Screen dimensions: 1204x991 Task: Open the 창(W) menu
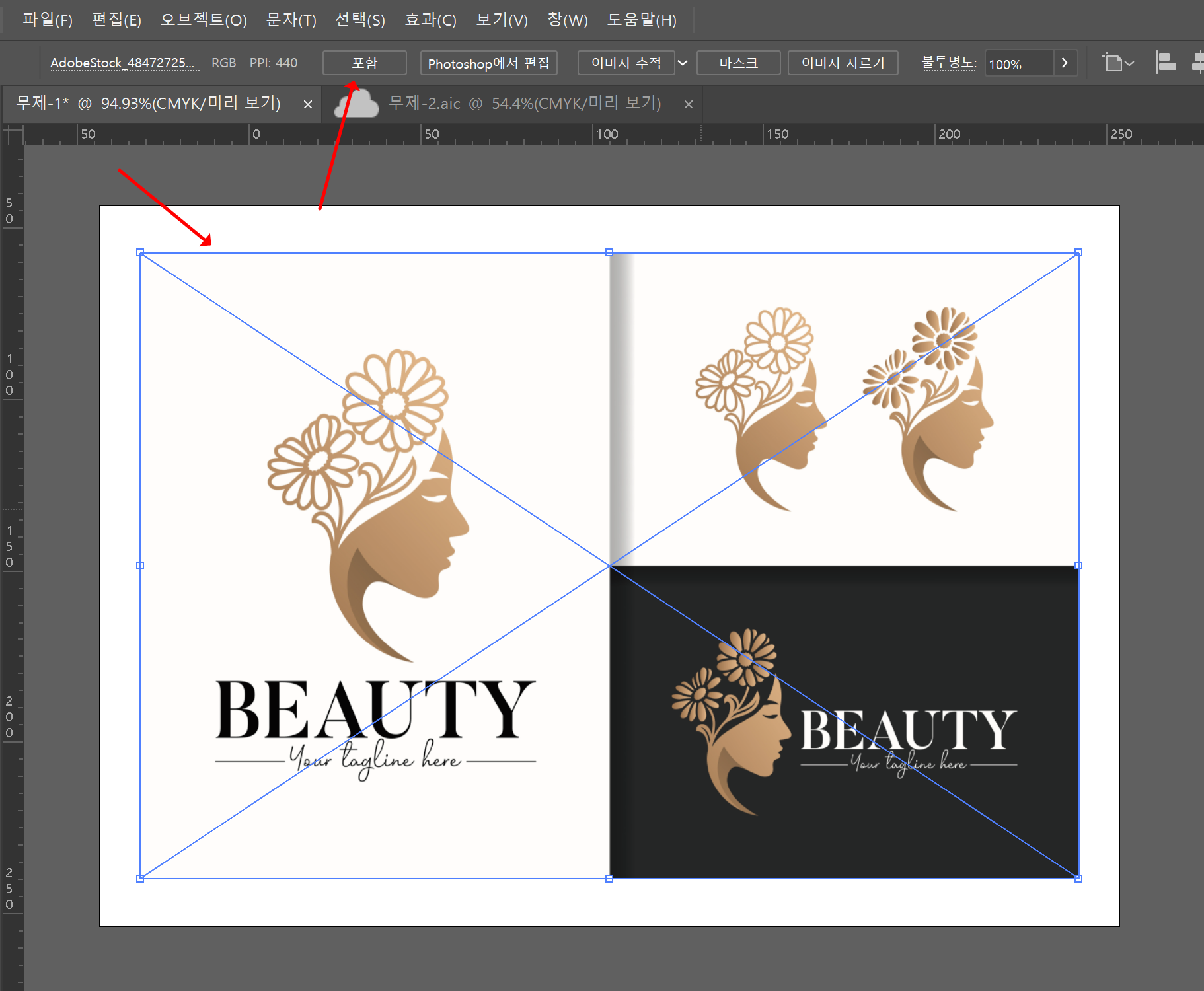click(568, 20)
